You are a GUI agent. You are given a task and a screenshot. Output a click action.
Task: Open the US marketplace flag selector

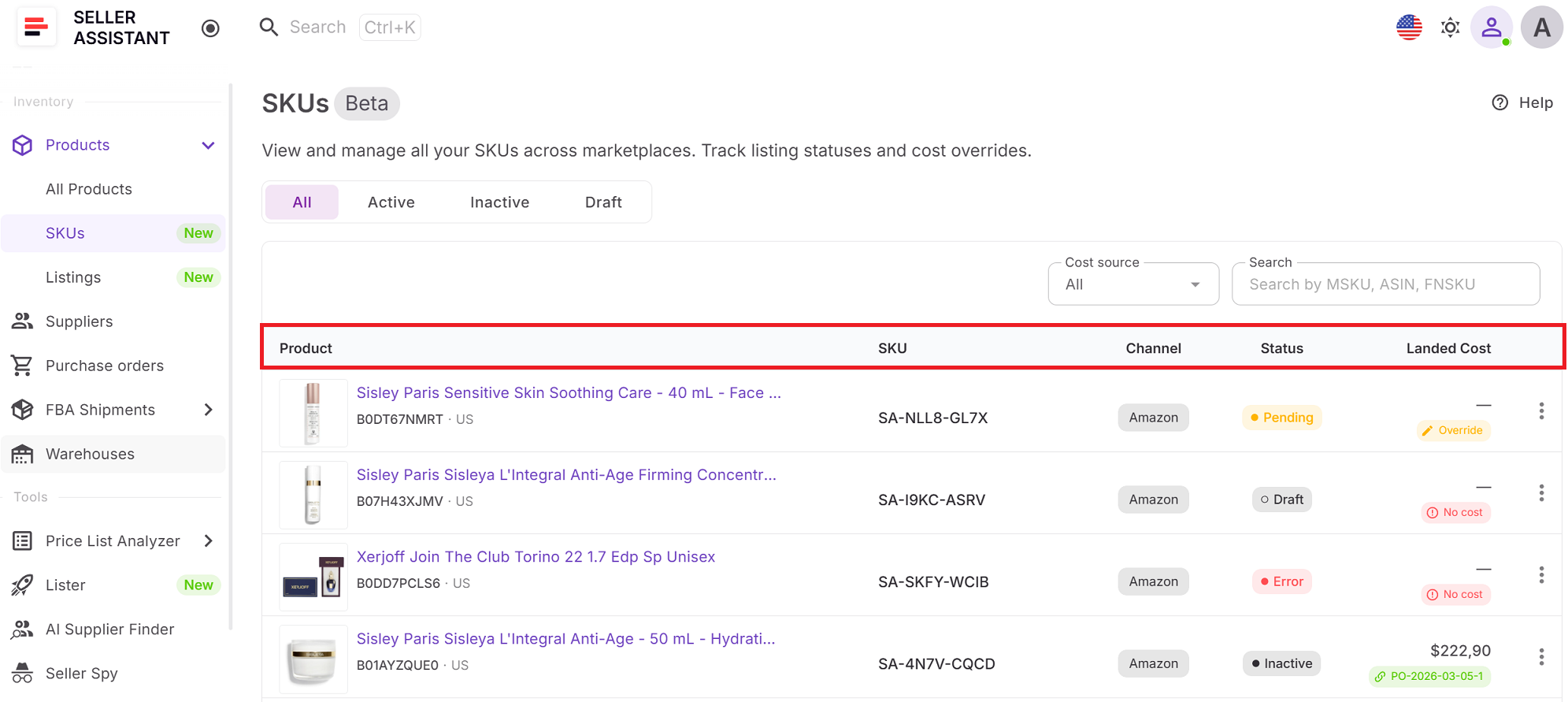point(1409,28)
